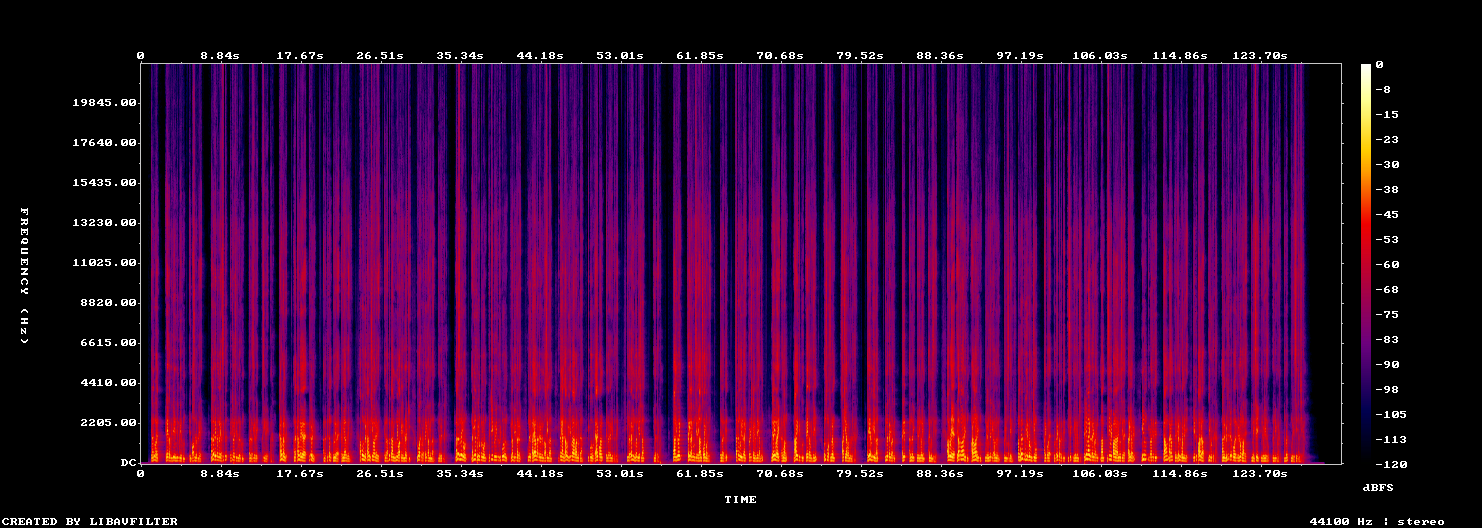Click the -38 value on dBFS scale
The height and width of the screenshot is (528, 1482).
[1387, 190]
